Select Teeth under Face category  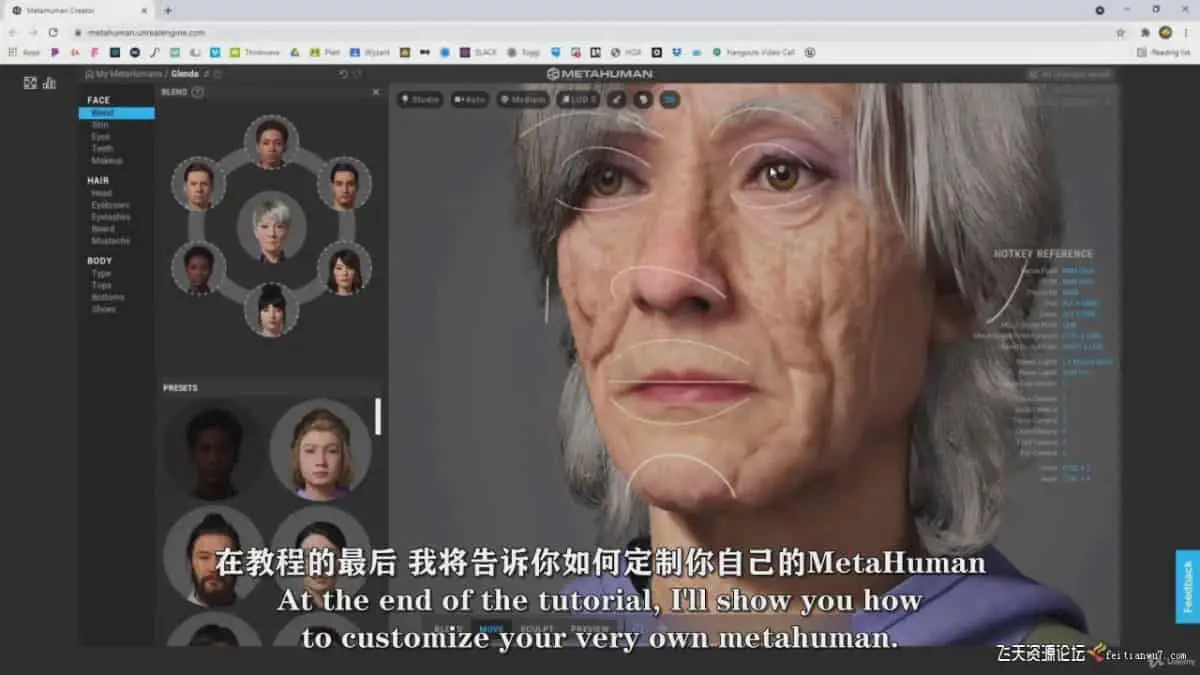pos(102,149)
